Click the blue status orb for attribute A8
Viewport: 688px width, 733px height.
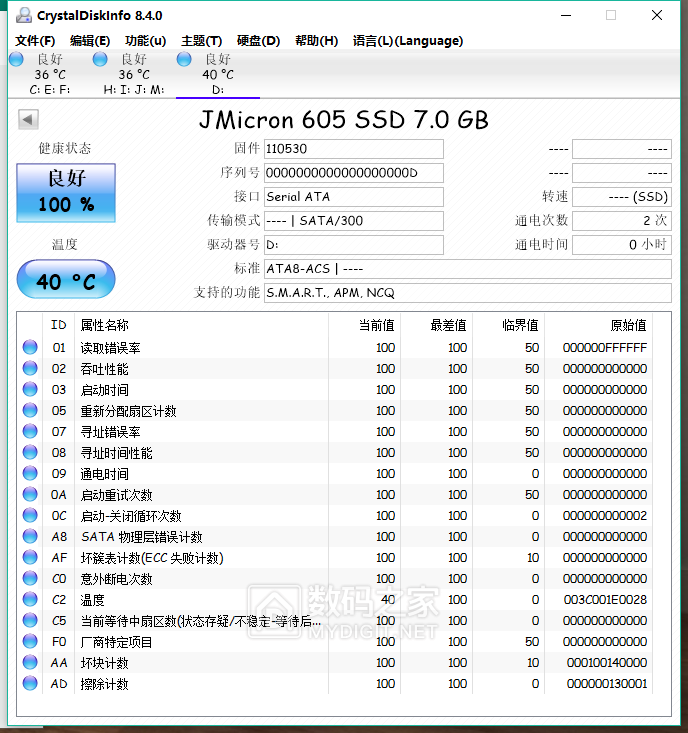(x=30, y=537)
